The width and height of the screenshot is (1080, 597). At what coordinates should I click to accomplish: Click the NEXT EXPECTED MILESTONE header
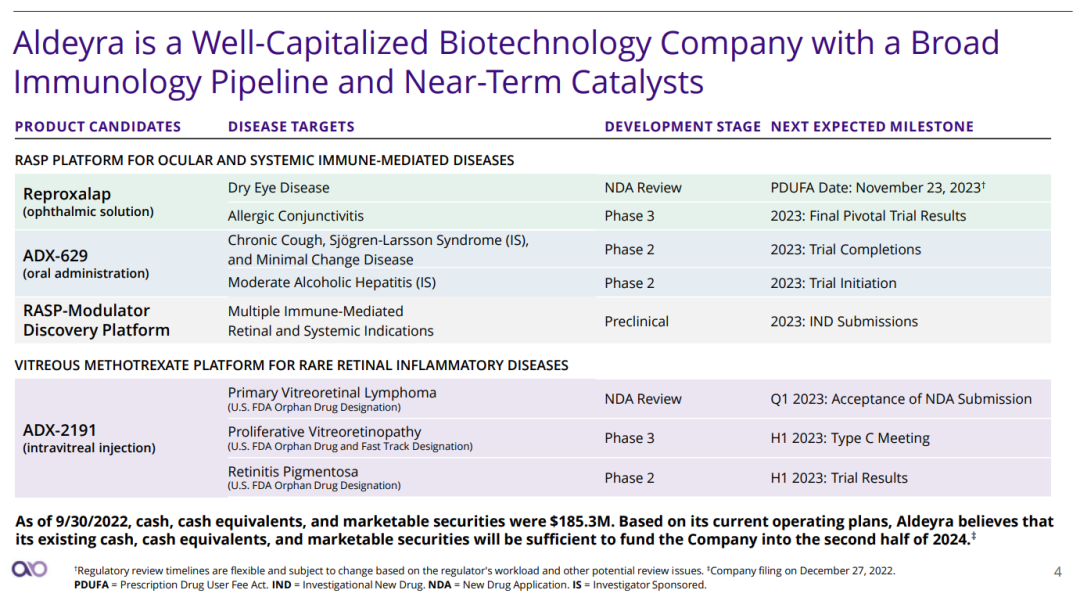[871, 127]
